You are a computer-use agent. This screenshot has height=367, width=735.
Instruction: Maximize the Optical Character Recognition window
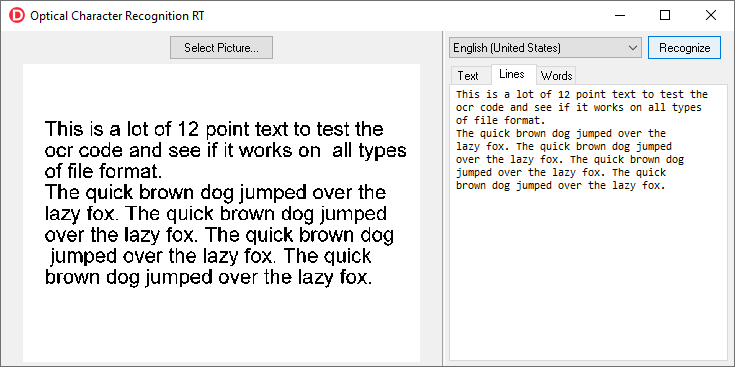(x=665, y=15)
